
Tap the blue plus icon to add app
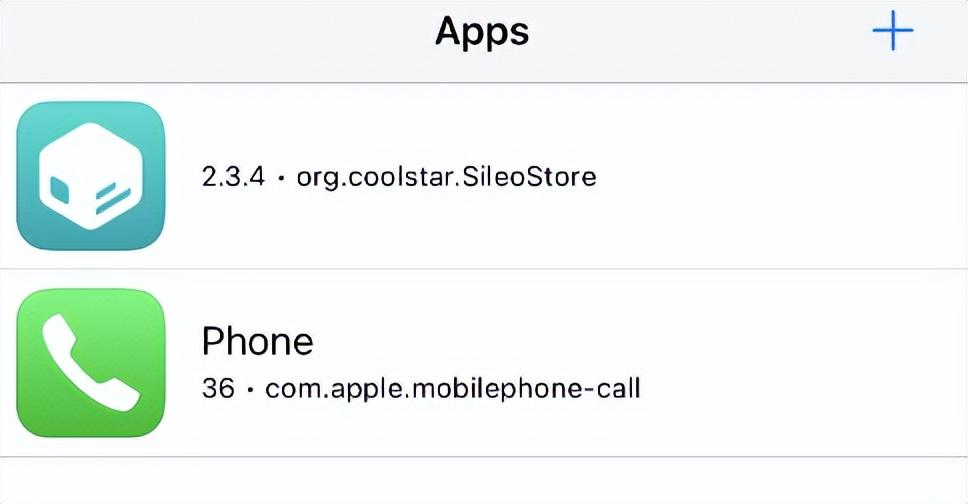click(x=893, y=30)
